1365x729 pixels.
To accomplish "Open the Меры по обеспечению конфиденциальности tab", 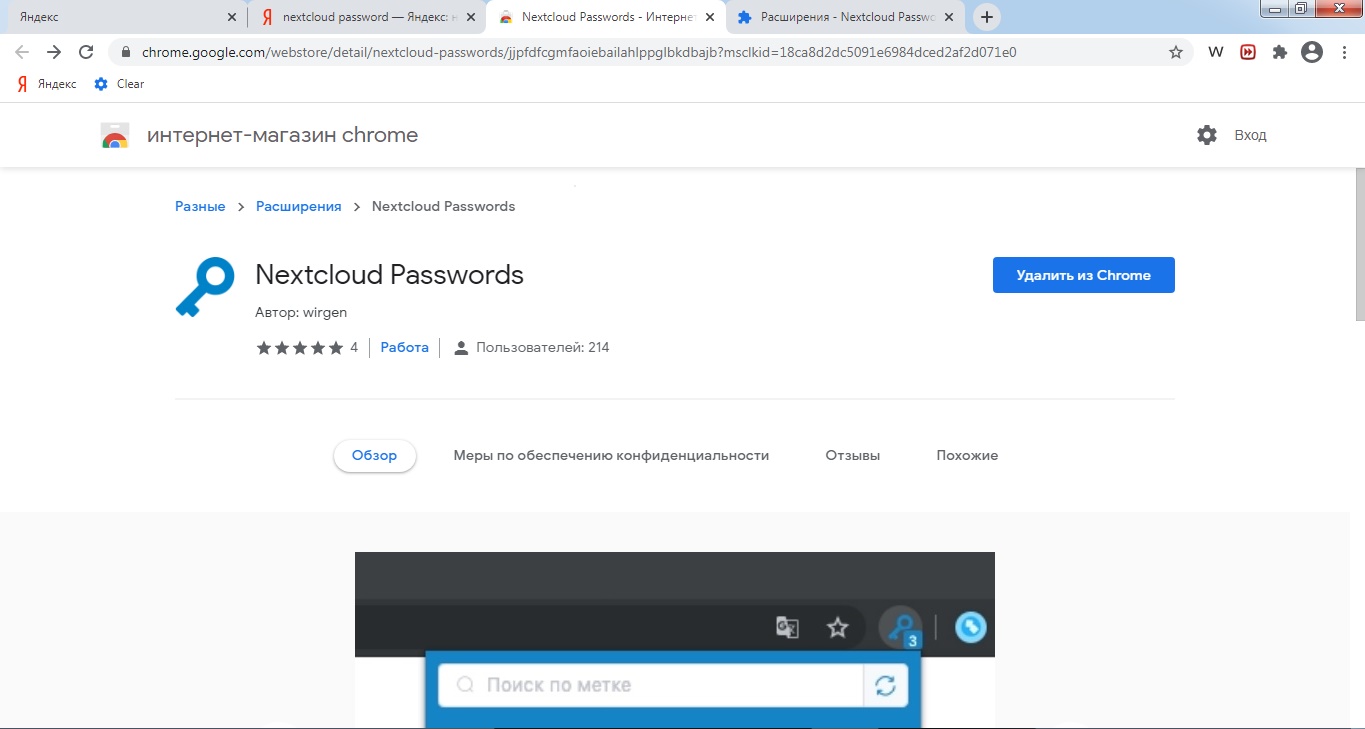I will (x=611, y=455).
